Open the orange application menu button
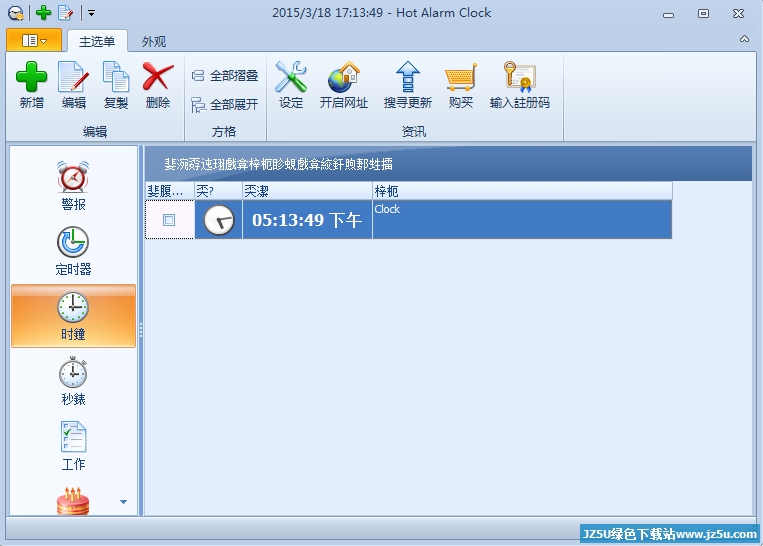 34,40
